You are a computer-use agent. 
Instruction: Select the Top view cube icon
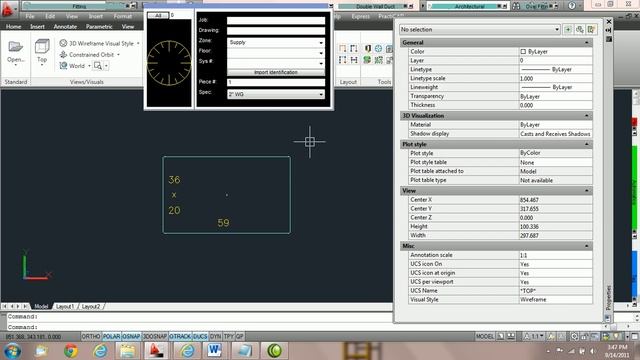(42, 47)
